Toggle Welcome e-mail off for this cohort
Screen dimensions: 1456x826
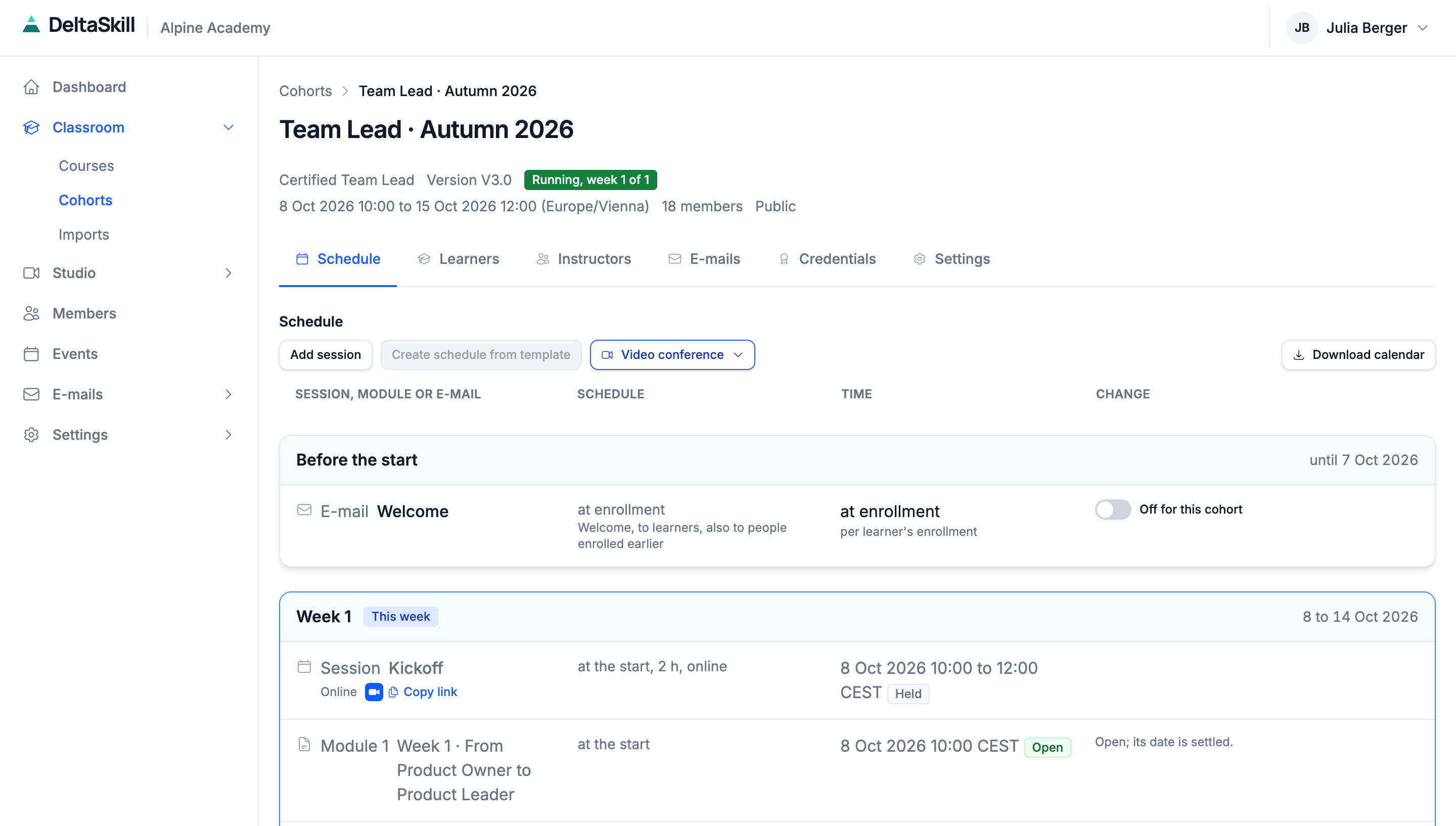tap(1112, 509)
